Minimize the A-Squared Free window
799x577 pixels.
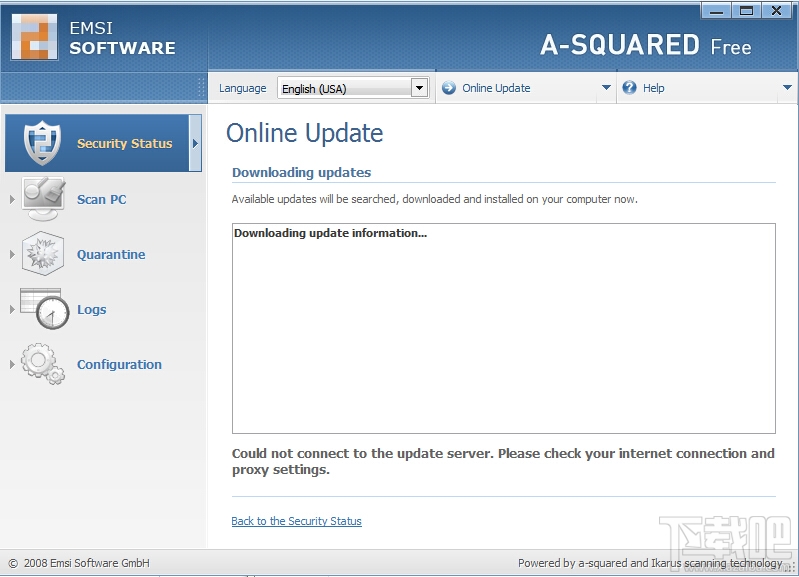[716, 11]
